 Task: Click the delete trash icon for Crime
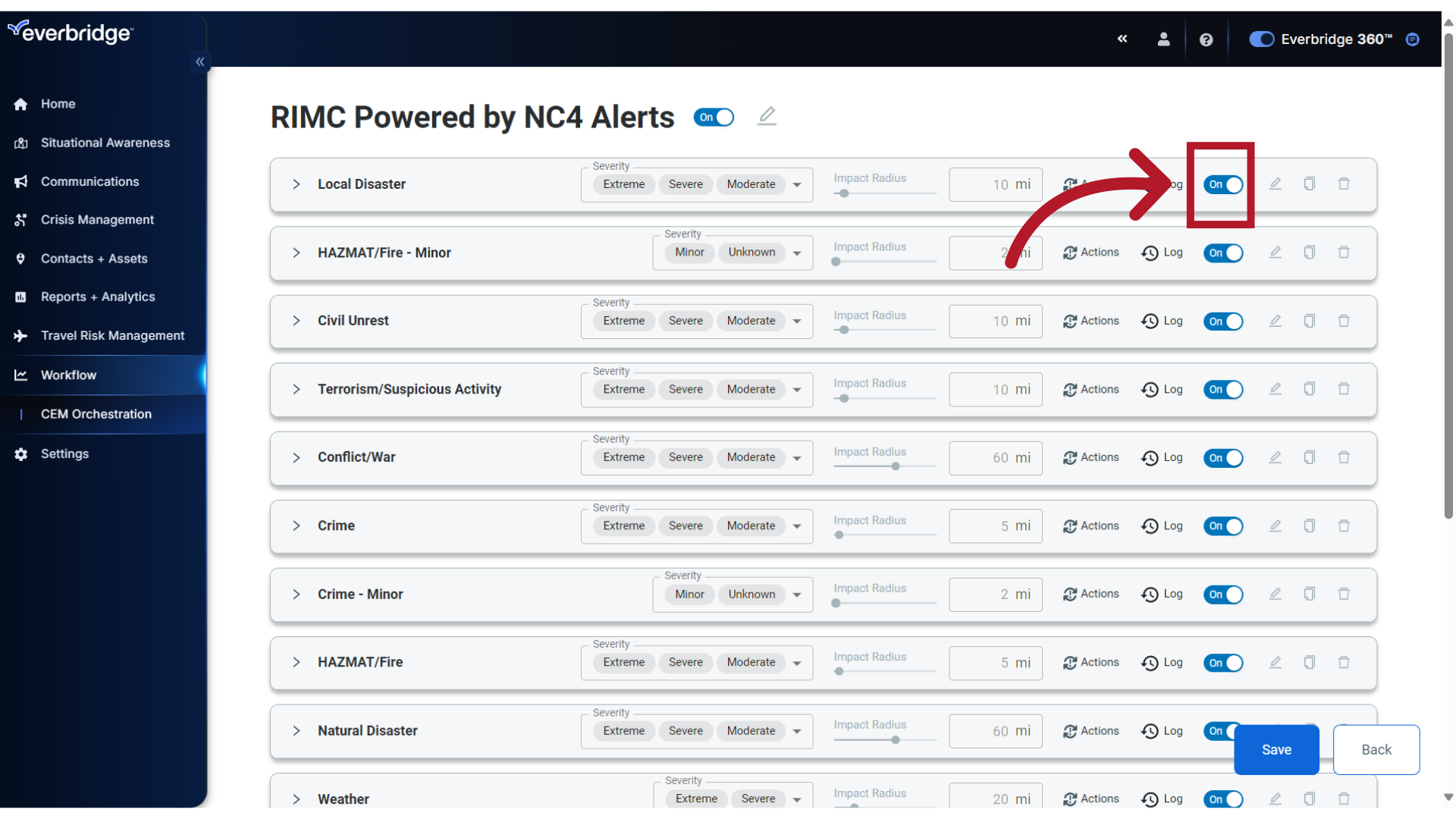coord(1344,525)
